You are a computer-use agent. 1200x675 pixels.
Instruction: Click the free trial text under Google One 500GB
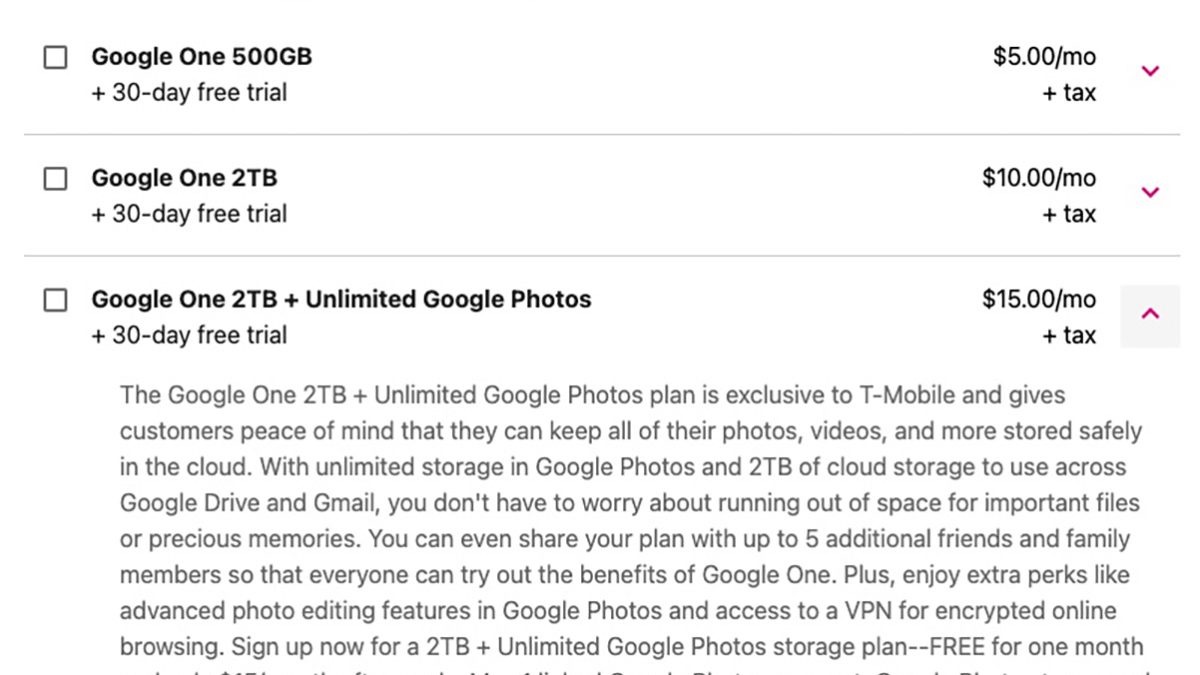[189, 93]
